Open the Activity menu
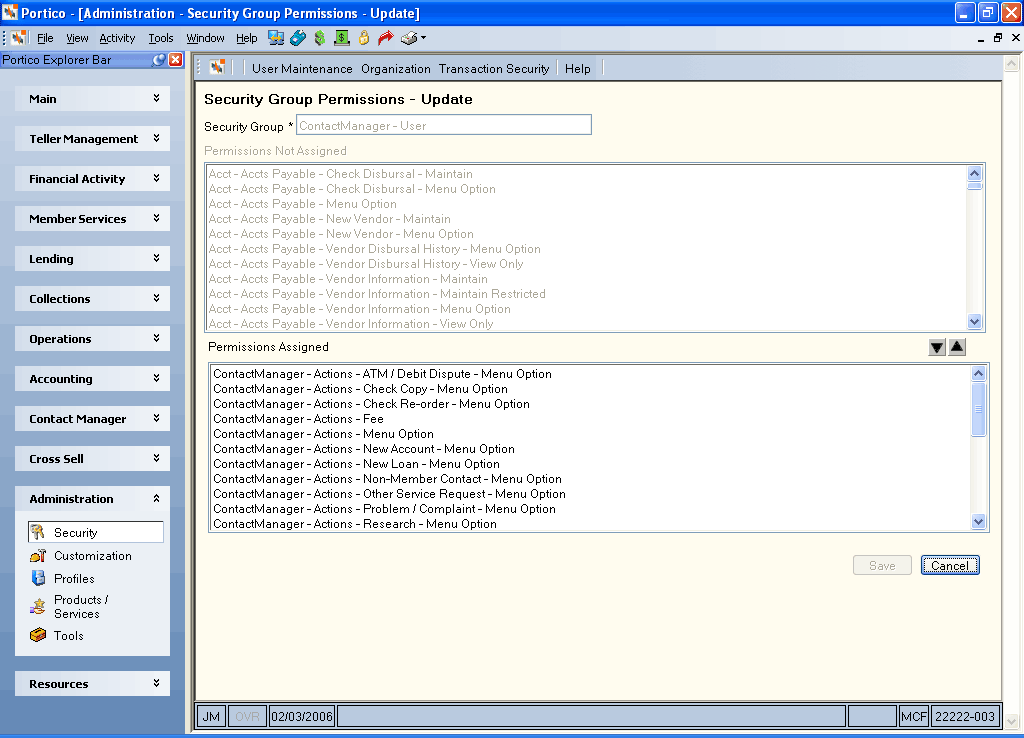This screenshot has height=738, width=1024. tap(117, 38)
